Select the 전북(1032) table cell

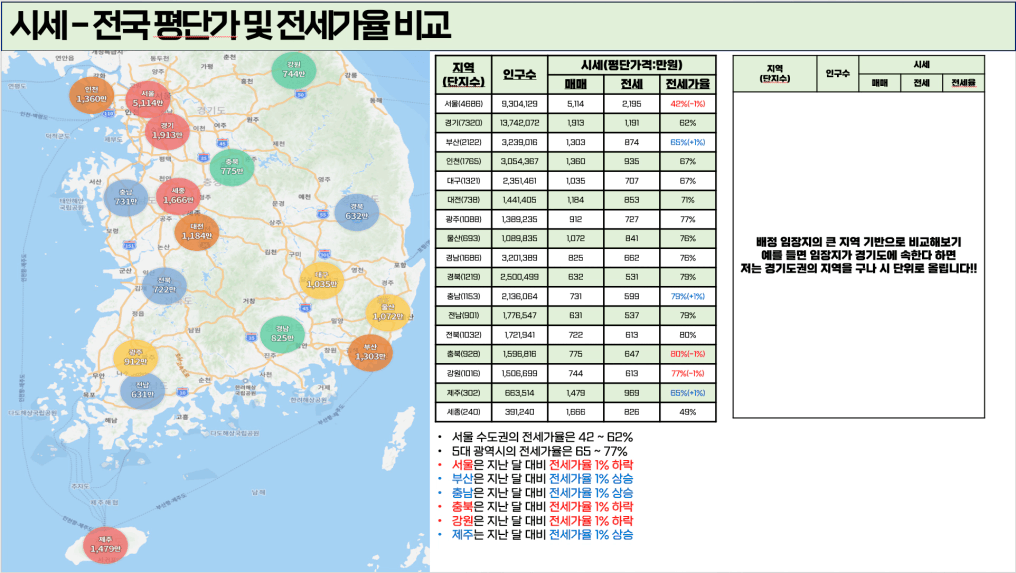click(x=463, y=335)
